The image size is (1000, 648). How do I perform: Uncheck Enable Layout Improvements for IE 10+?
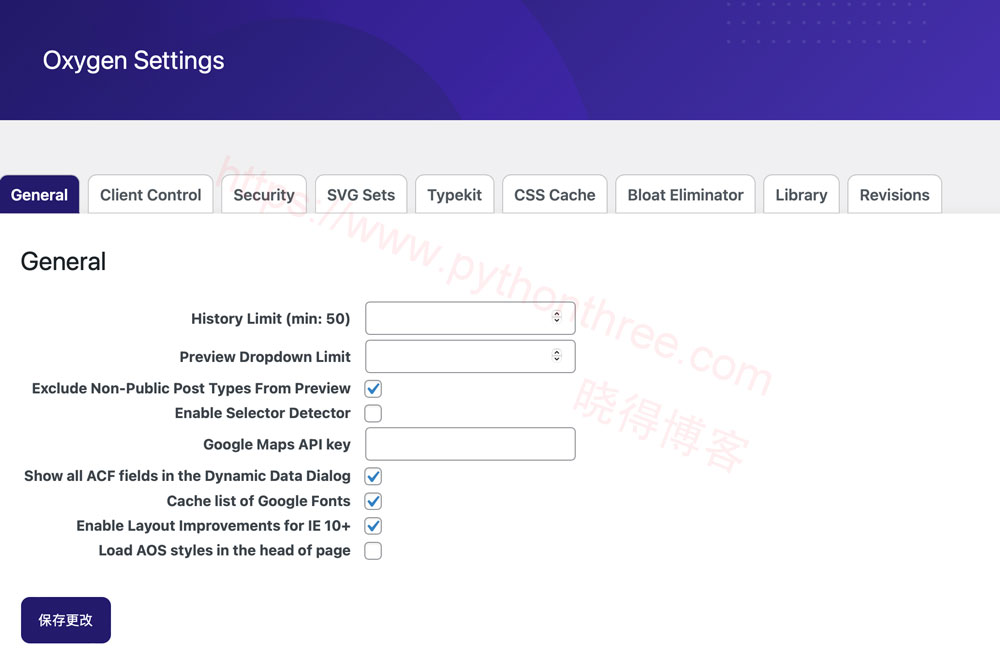[373, 526]
